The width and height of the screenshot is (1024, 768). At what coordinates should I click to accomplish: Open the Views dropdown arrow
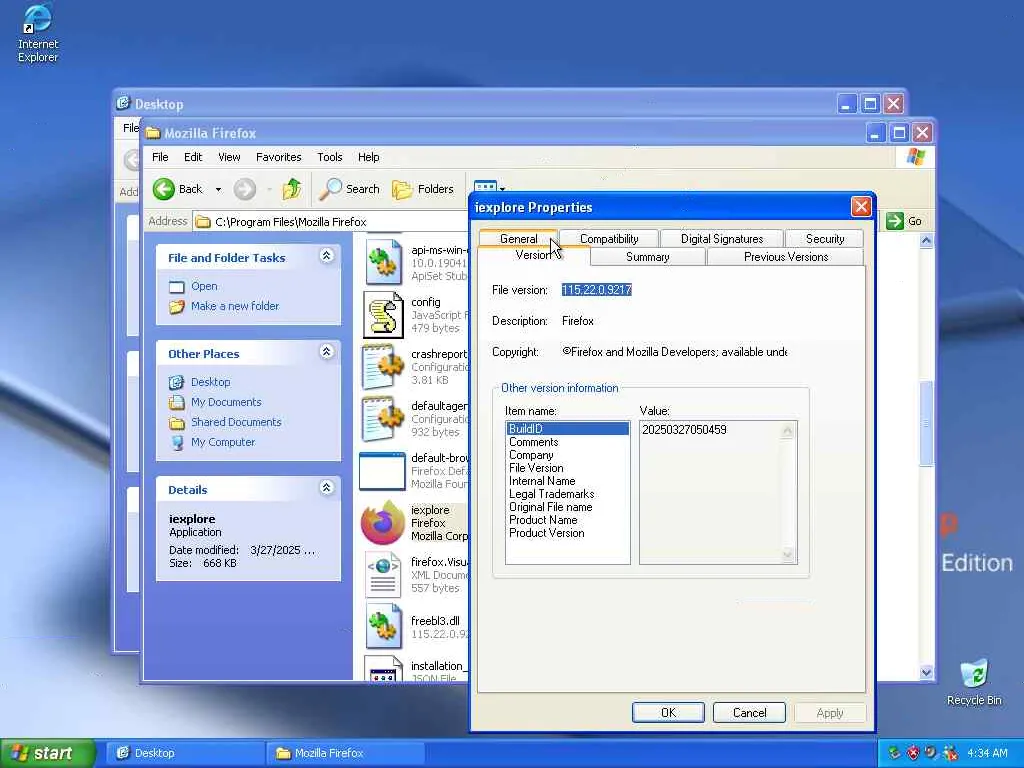[502, 189]
